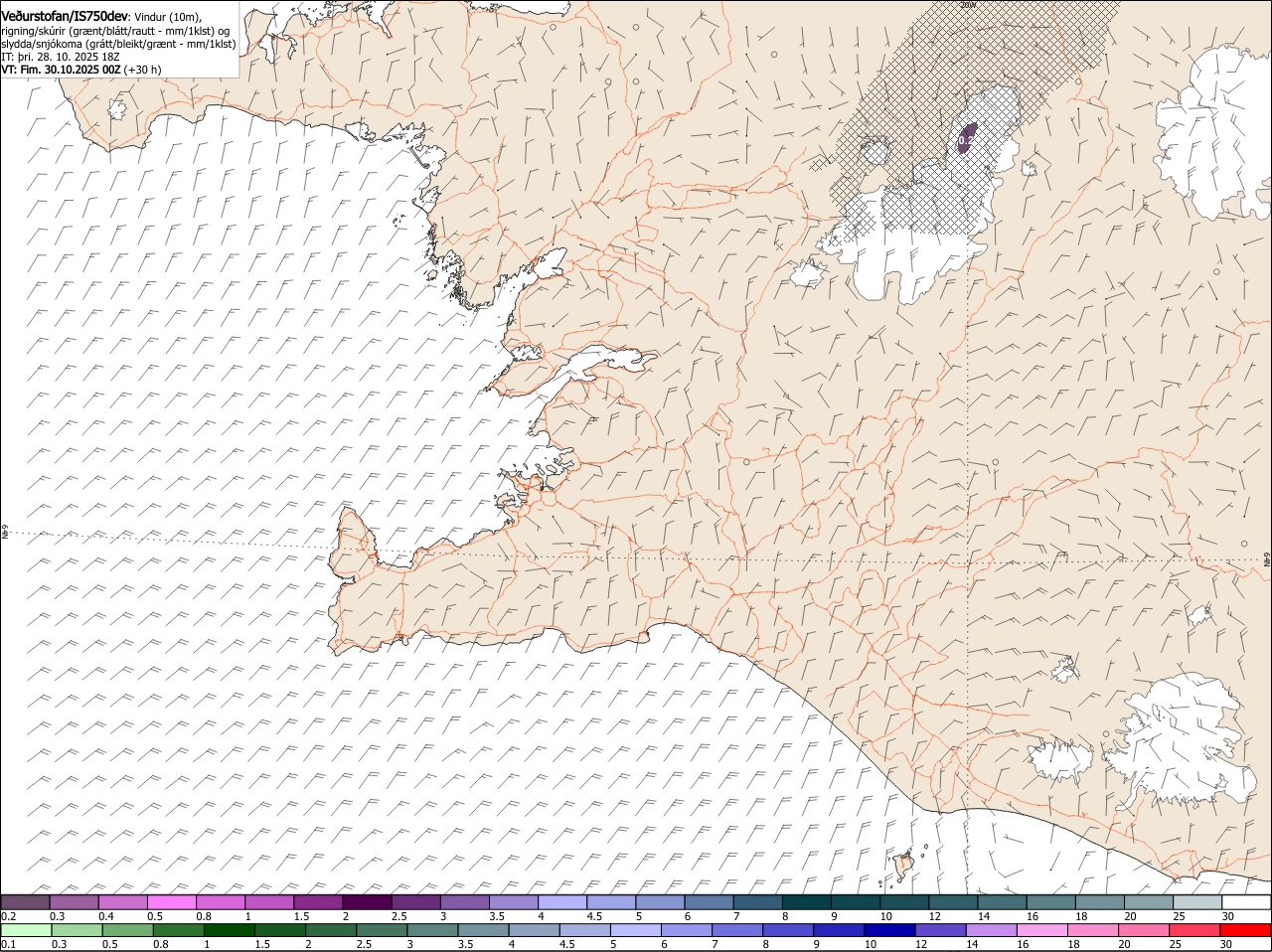Click lower legend swatch between 5 and 6
Viewport: 1272px width, 952px height.
pos(635,930)
